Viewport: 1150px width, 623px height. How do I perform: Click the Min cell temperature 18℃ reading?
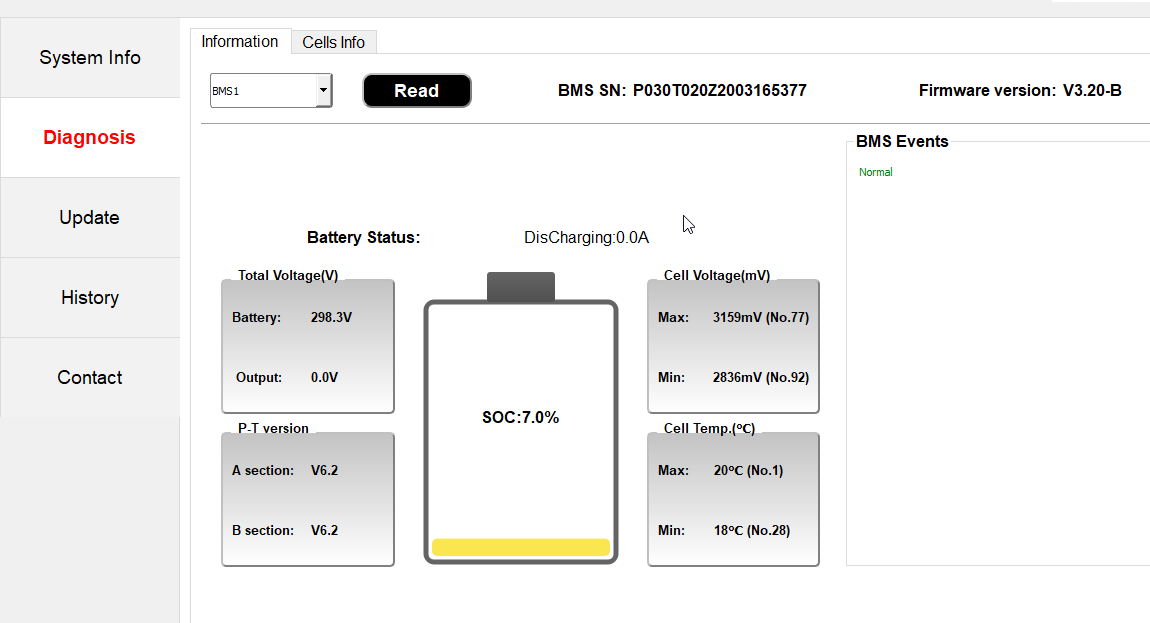(751, 531)
